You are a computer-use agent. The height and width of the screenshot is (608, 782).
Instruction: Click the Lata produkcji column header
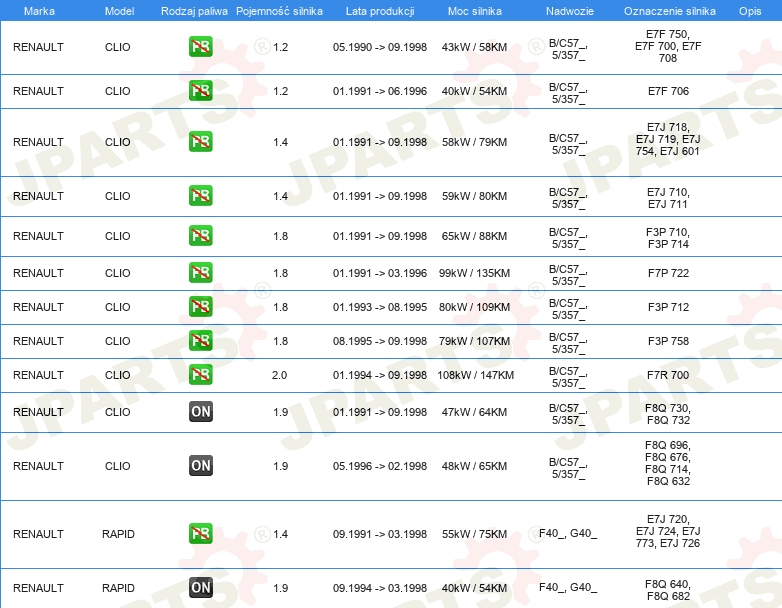pos(380,11)
